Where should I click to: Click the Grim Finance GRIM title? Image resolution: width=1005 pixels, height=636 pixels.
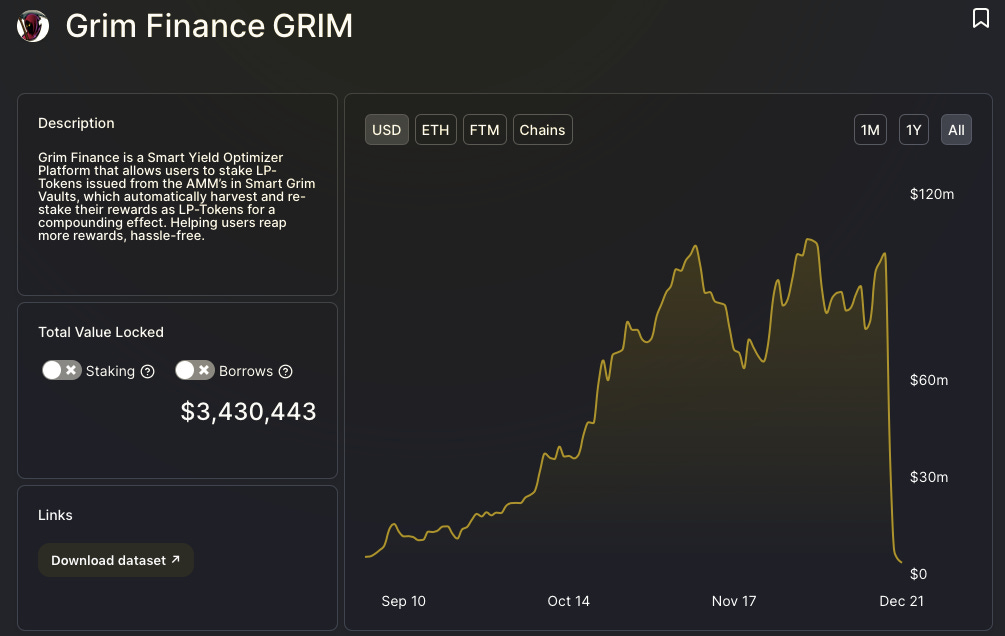pyautogui.click(x=209, y=26)
